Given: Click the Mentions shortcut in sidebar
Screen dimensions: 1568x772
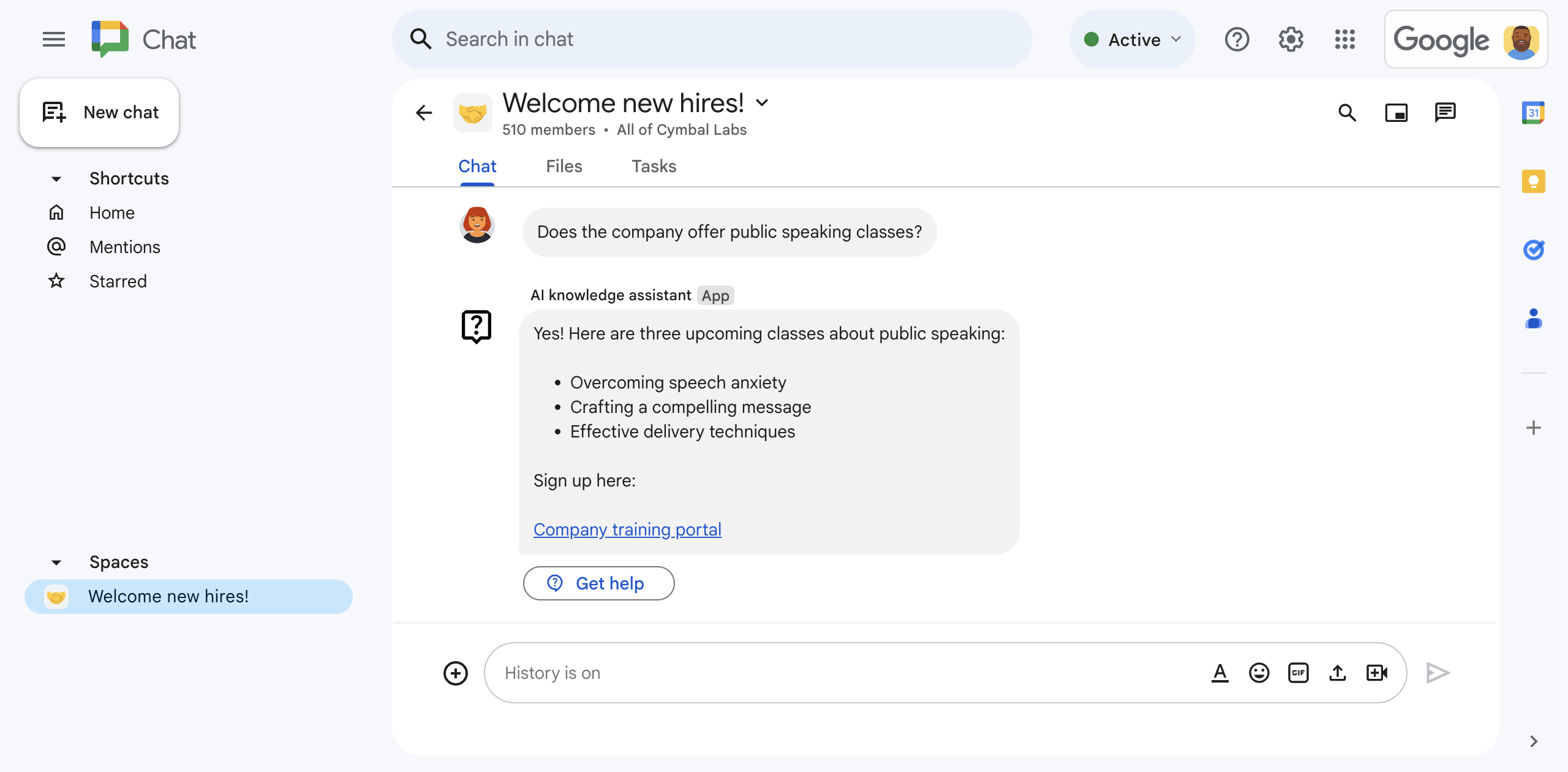Looking at the screenshot, I should (x=125, y=246).
